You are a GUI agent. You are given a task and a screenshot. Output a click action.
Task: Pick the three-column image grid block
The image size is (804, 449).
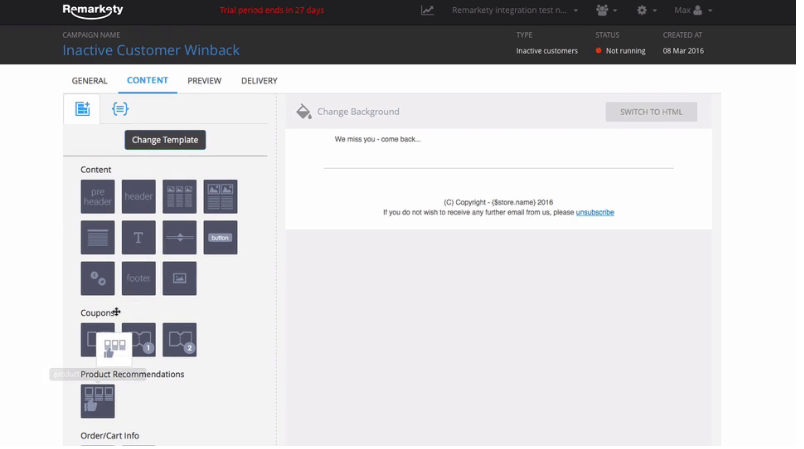pyautogui.click(x=179, y=196)
